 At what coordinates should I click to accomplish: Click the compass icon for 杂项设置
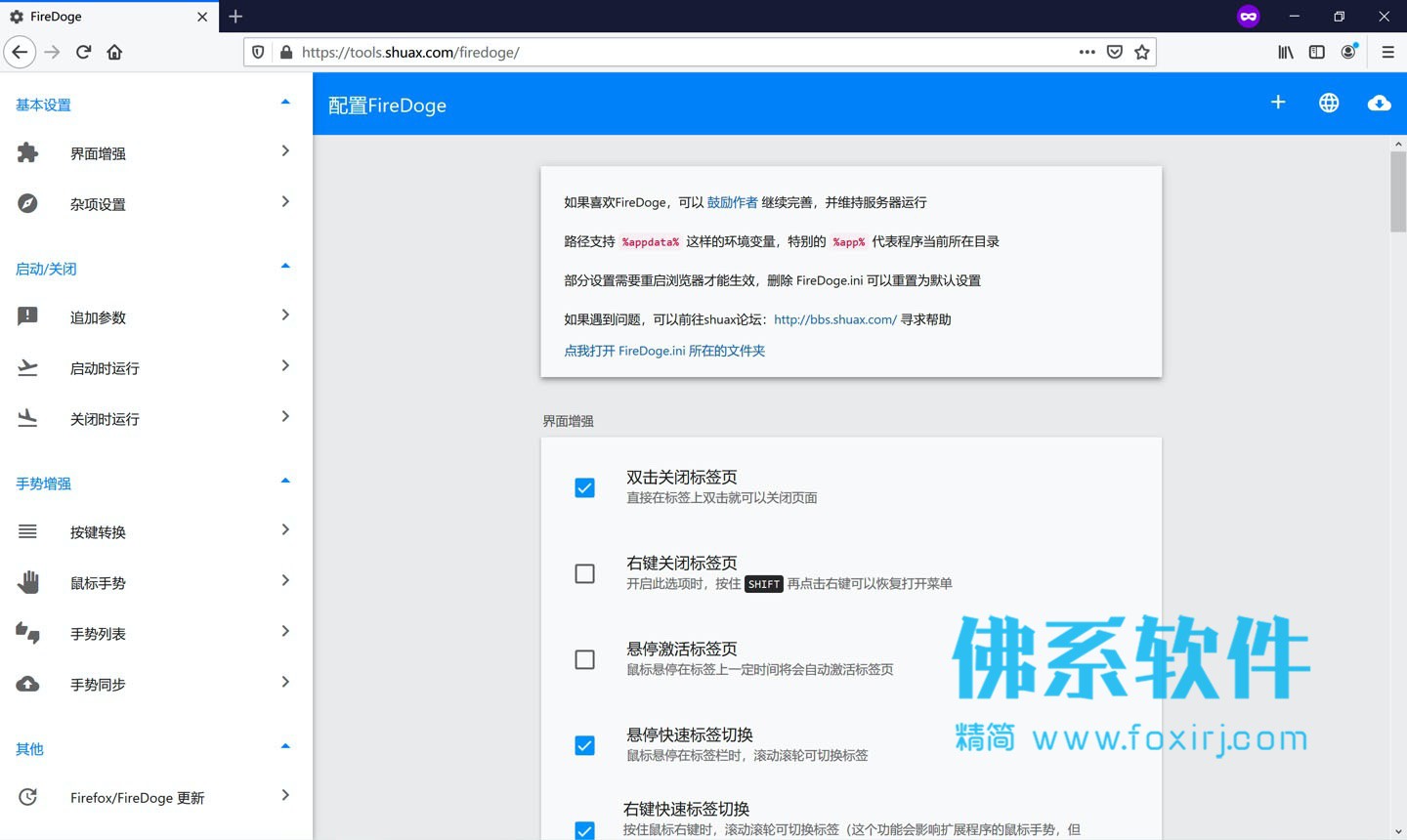(x=27, y=203)
